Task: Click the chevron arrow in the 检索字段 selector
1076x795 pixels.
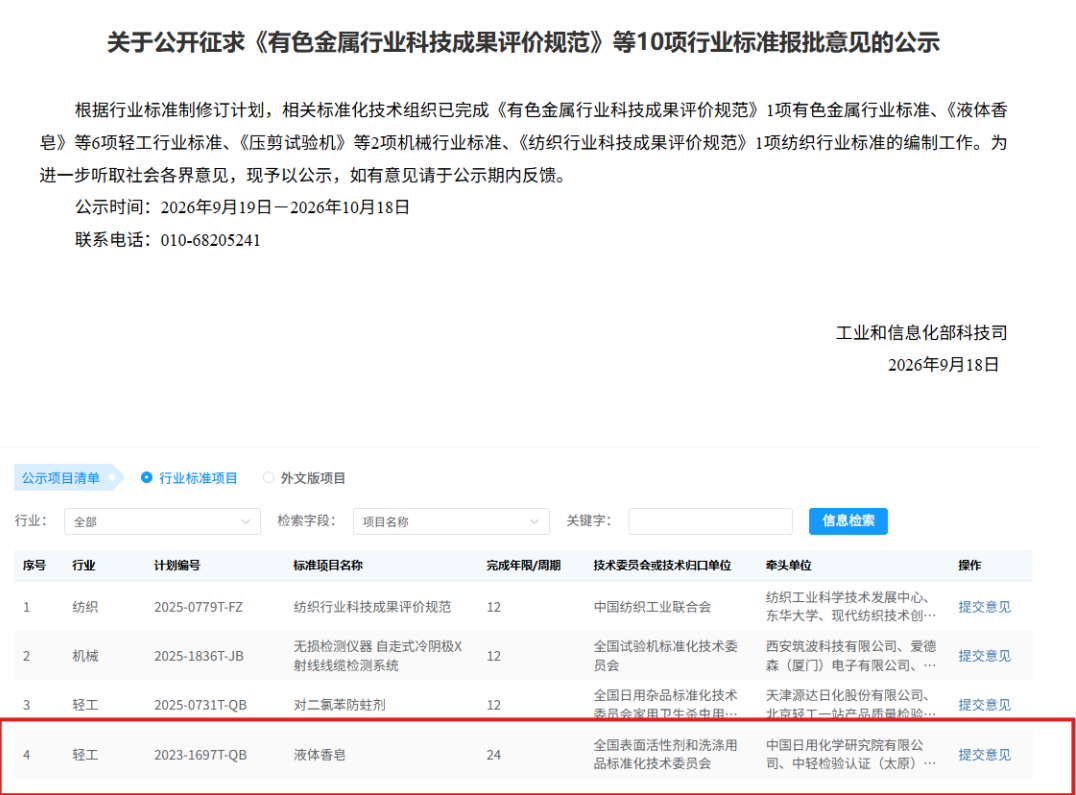Action: point(534,522)
